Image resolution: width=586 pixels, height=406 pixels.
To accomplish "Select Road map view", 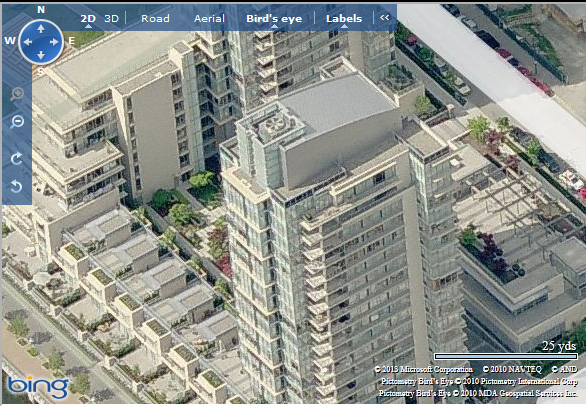I will coord(155,18).
